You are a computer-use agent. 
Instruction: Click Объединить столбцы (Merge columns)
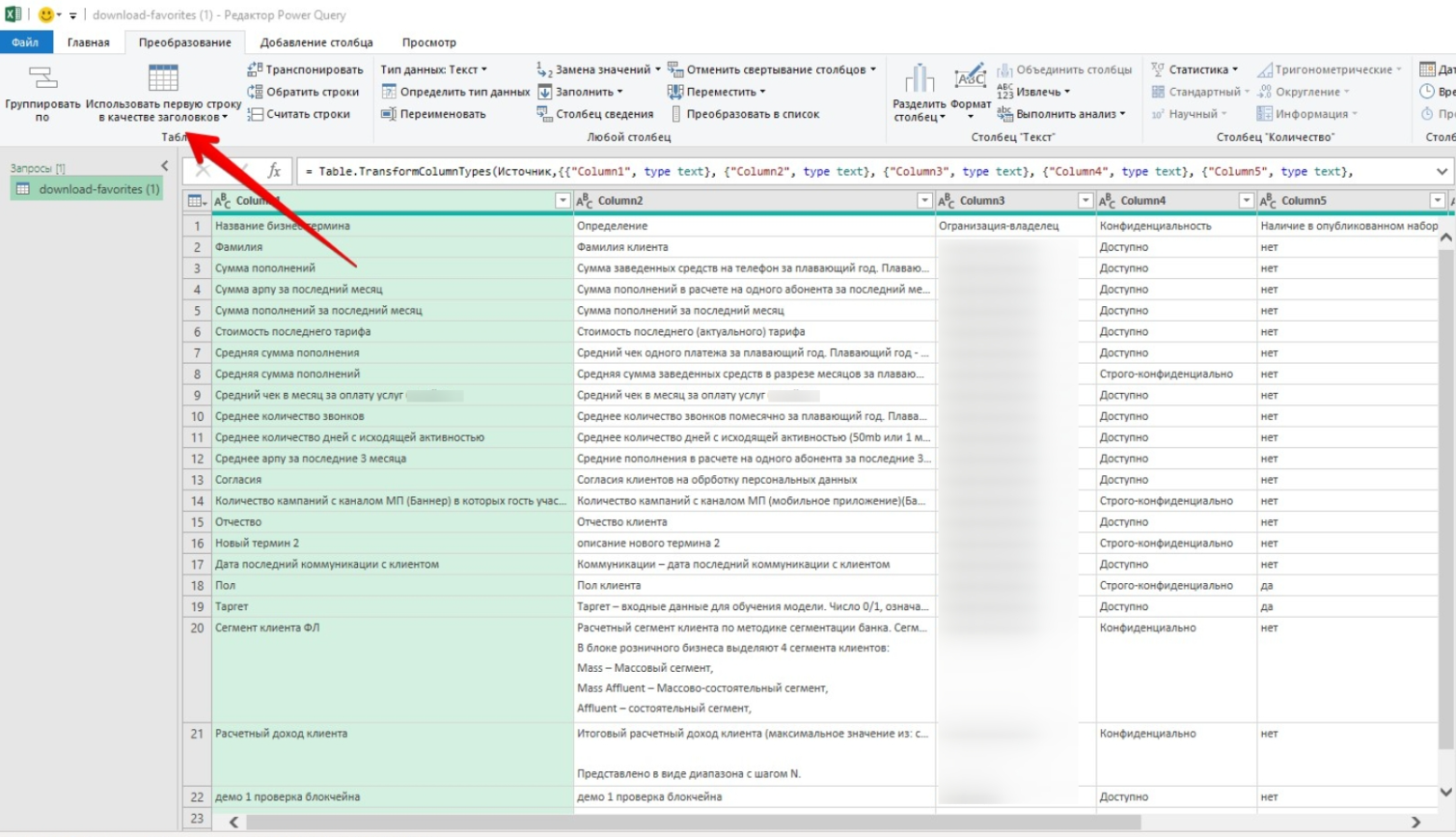click(1064, 70)
